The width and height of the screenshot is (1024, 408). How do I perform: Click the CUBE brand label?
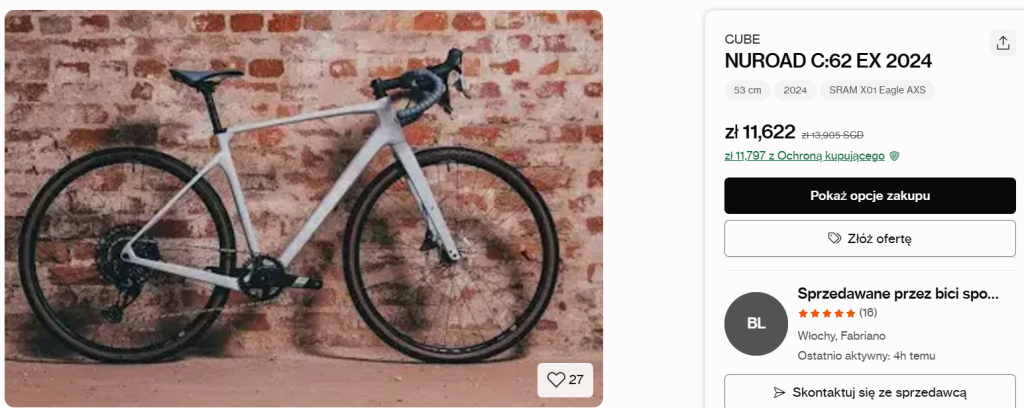pos(742,39)
